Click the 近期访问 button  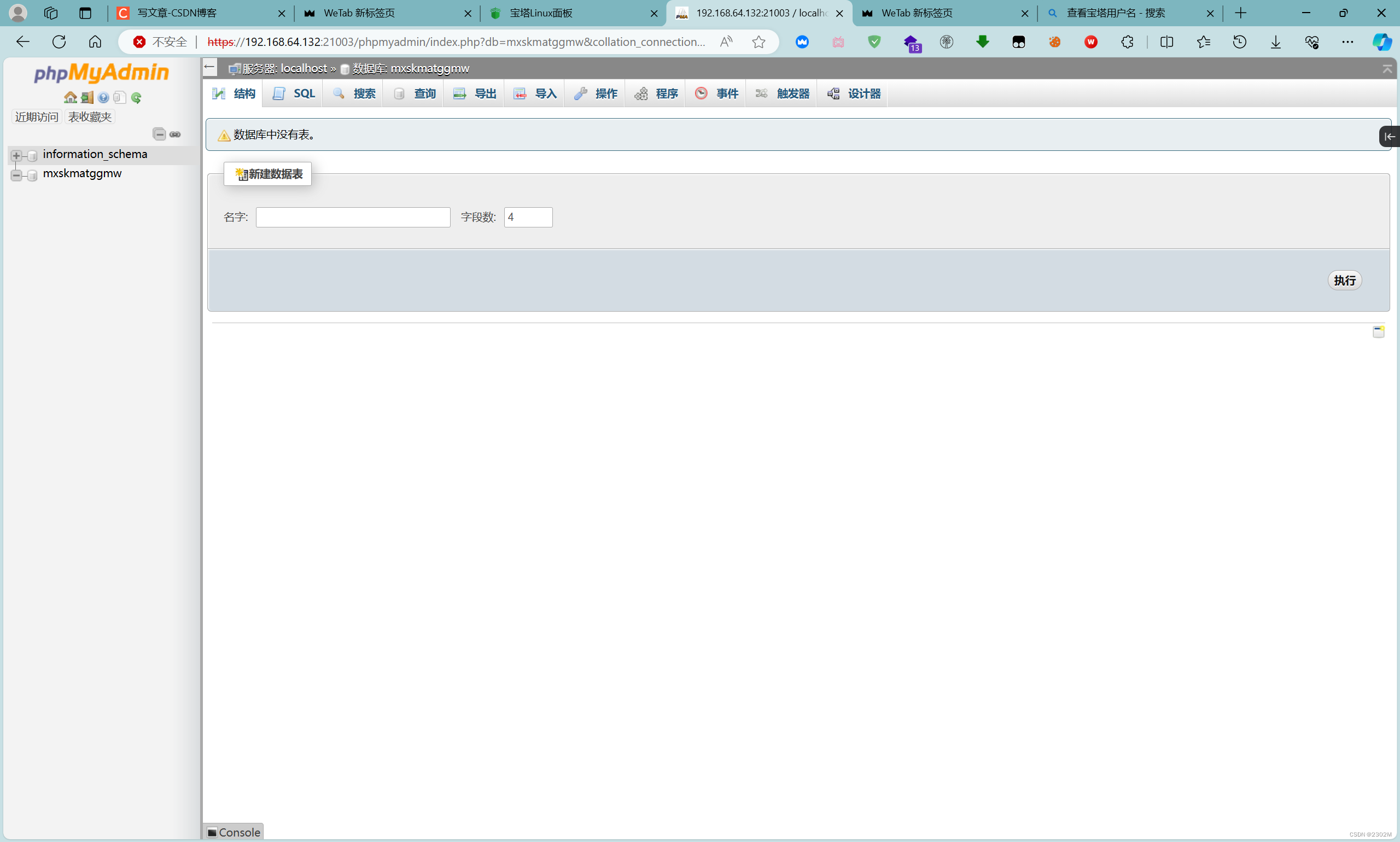[36, 117]
